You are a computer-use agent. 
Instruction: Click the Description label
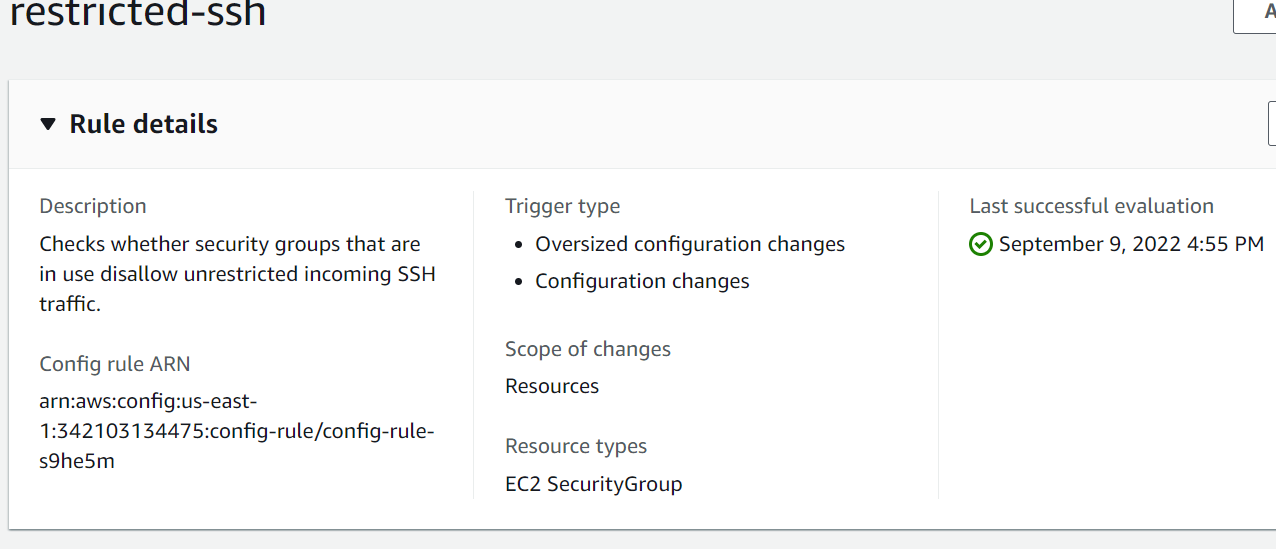click(93, 206)
